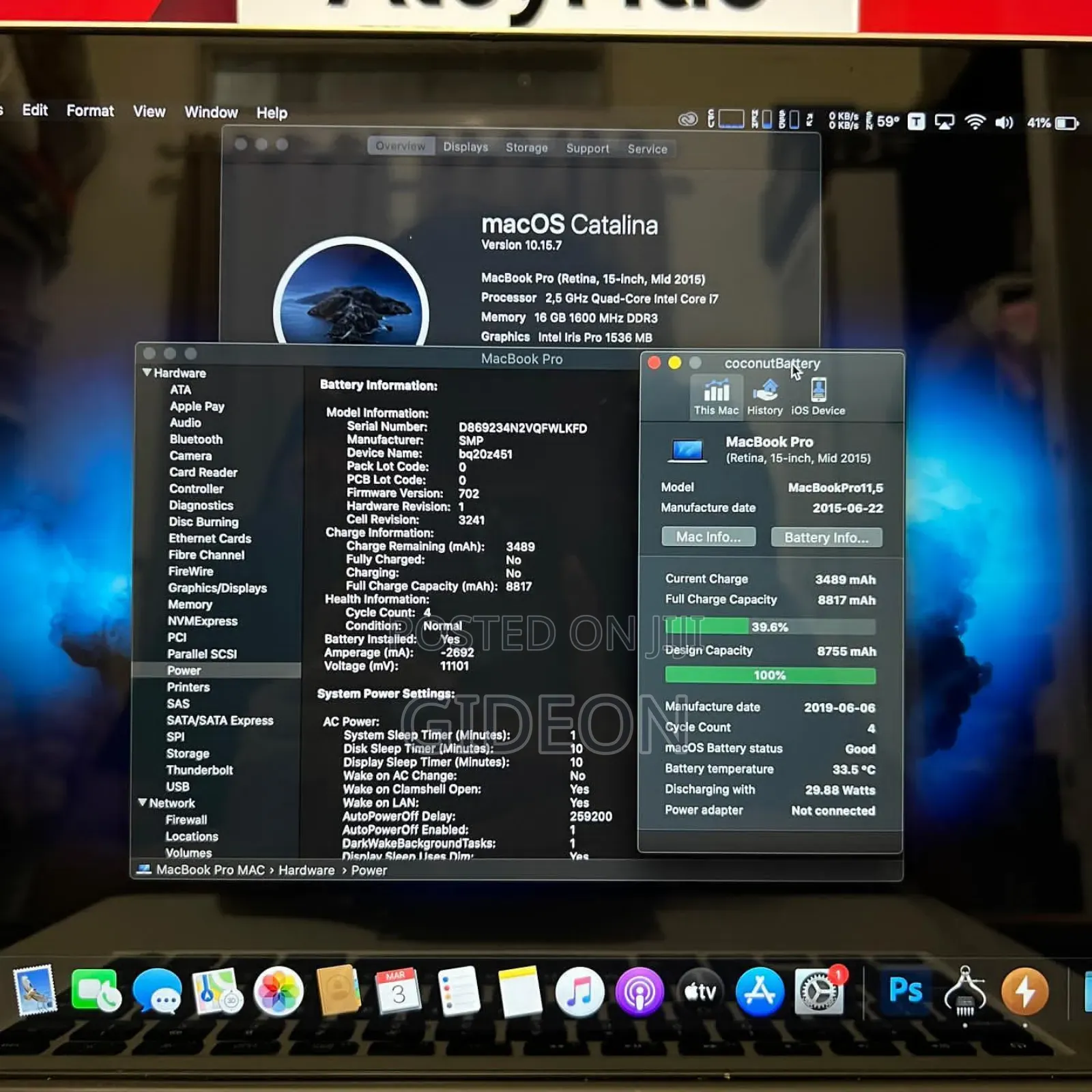Open the Format menu
Image resolution: width=1092 pixels, height=1092 pixels.
point(90,111)
